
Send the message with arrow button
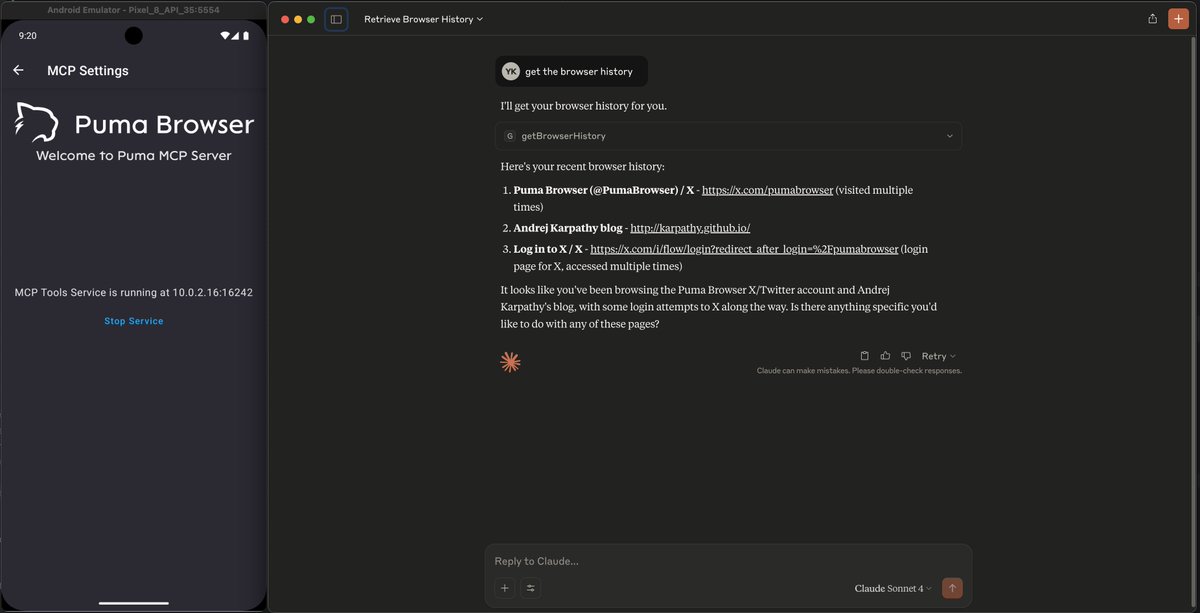click(952, 588)
